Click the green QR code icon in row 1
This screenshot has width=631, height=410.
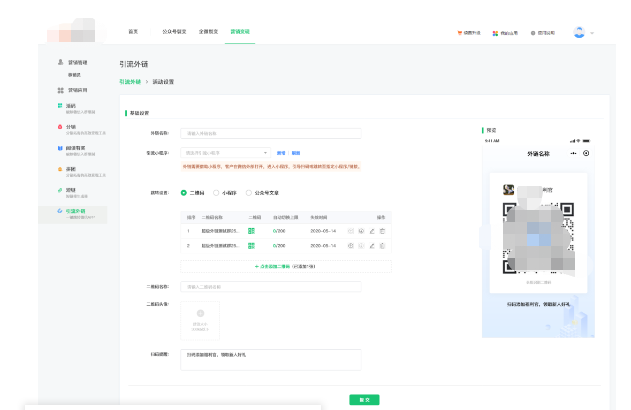(x=252, y=231)
